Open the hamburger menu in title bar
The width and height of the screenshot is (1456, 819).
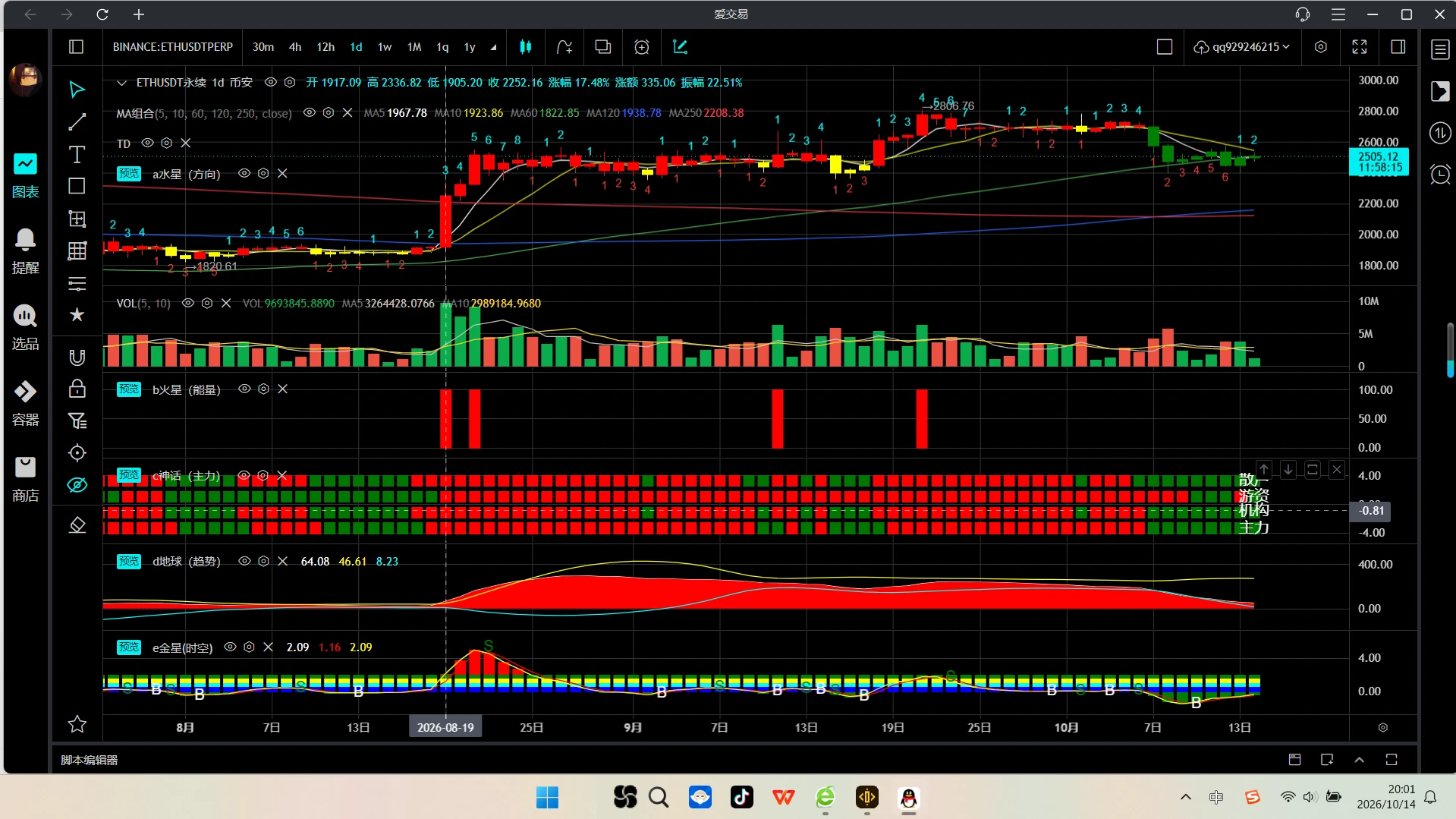click(x=1338, y=14)
